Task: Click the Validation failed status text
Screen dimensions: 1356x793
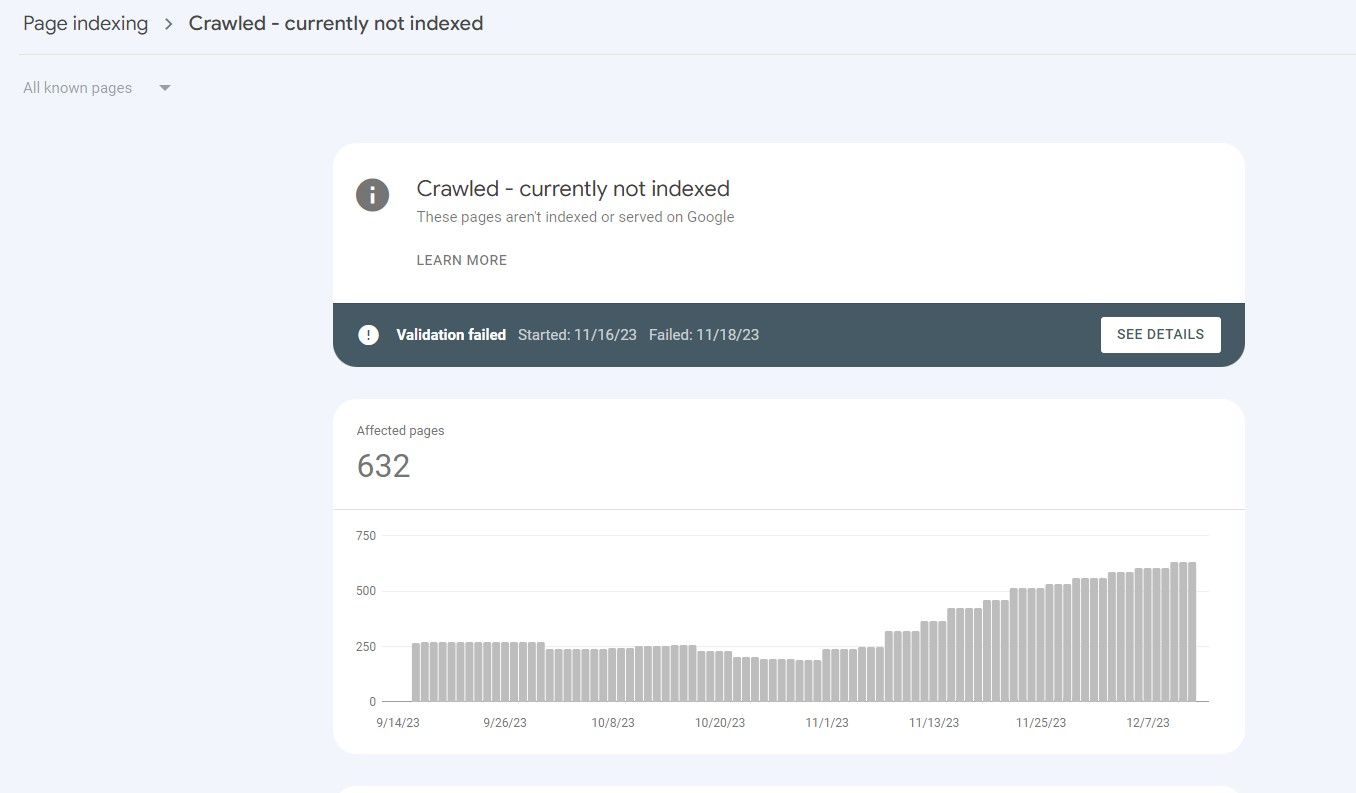Action: pyautogui.click(x=451, y=335)
